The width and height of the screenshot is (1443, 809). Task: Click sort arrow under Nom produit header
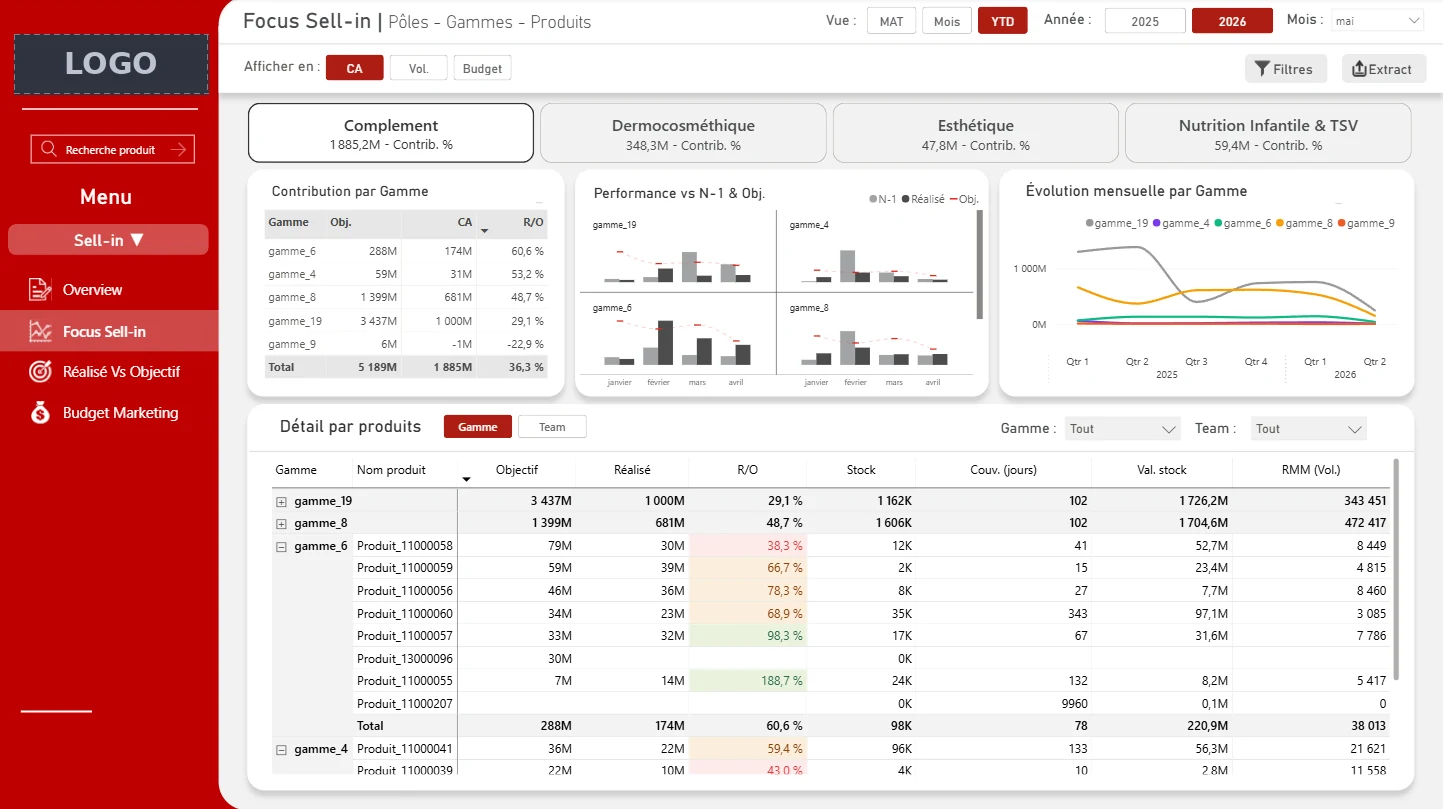[x=465, y=480]
